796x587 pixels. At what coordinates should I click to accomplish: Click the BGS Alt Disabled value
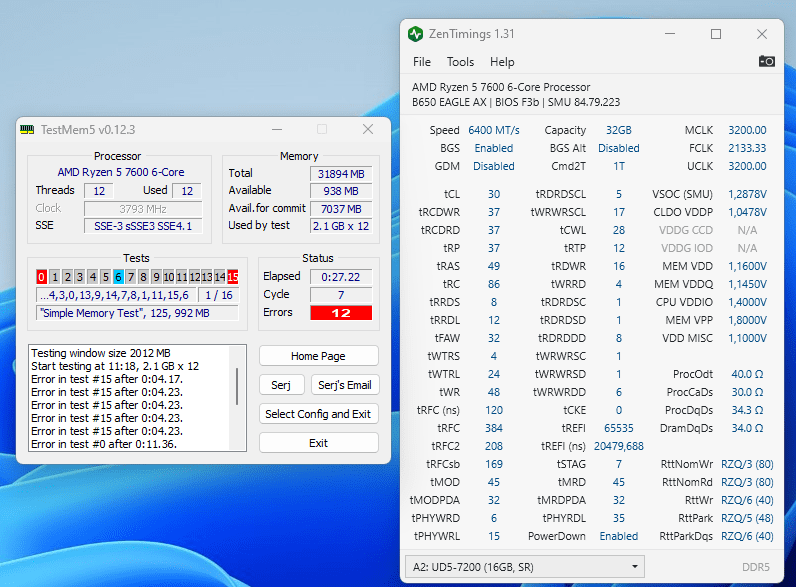[x=619, y=148]
